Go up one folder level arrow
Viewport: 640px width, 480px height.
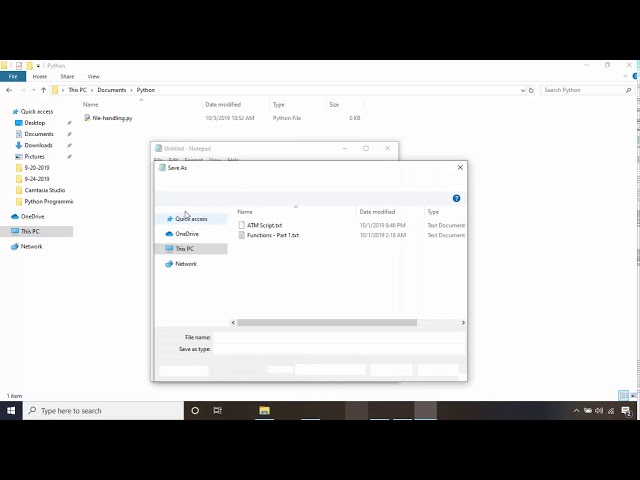coord(43,90)
